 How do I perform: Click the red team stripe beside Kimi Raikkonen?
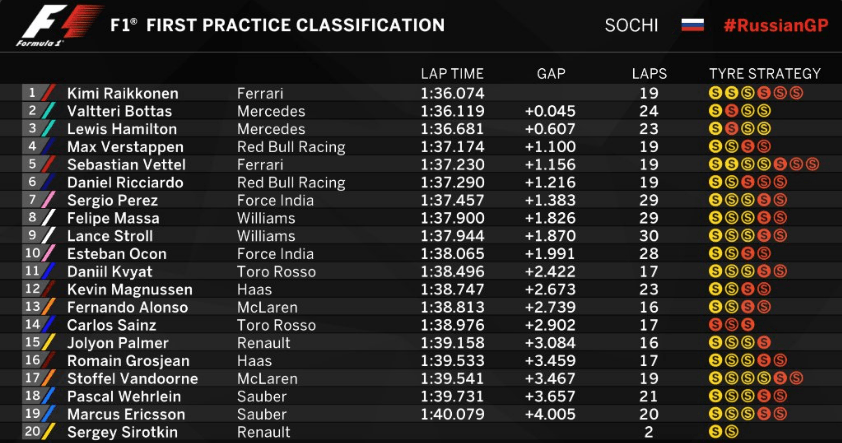pos(49,93)
